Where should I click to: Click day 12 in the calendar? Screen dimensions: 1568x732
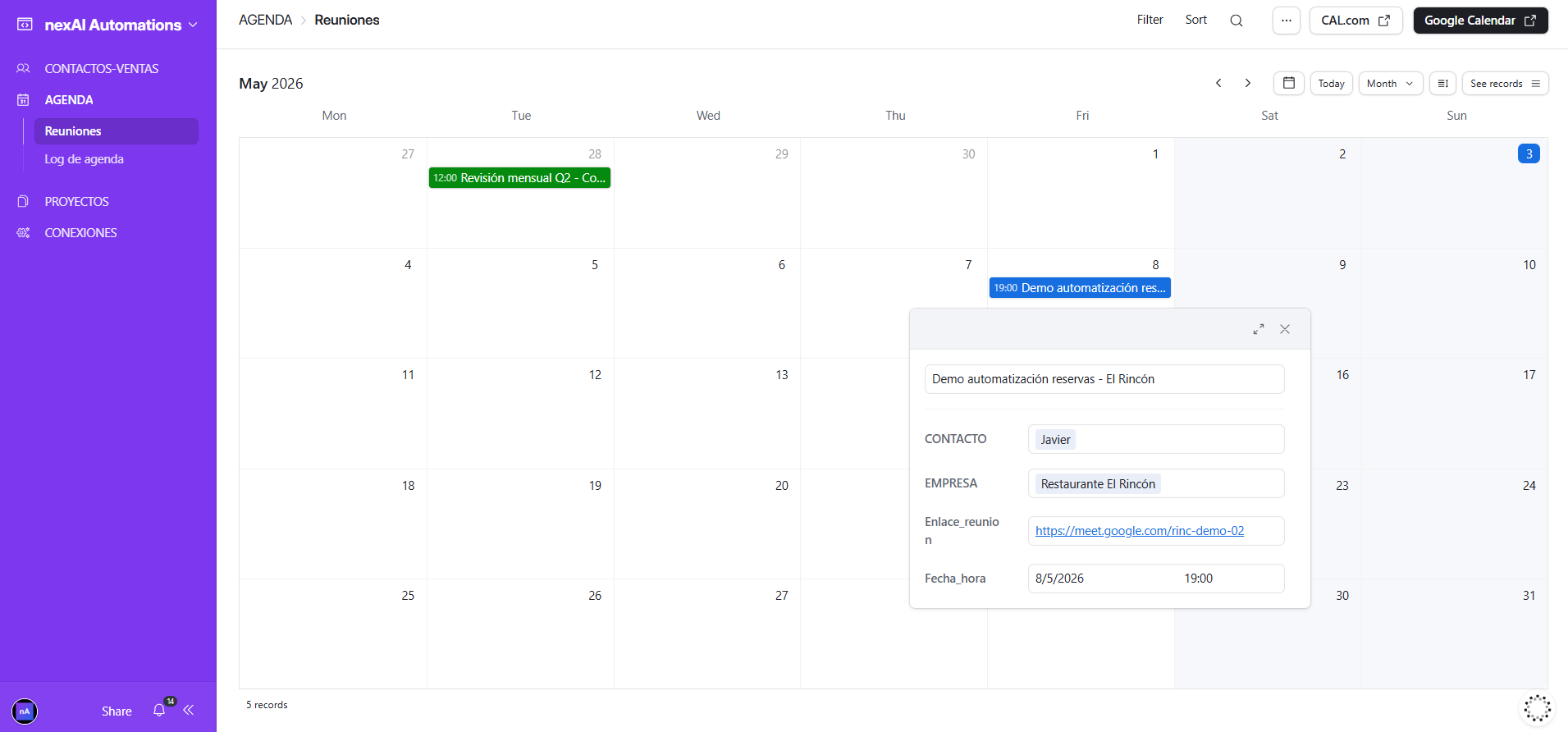click(x=595, y=375)
